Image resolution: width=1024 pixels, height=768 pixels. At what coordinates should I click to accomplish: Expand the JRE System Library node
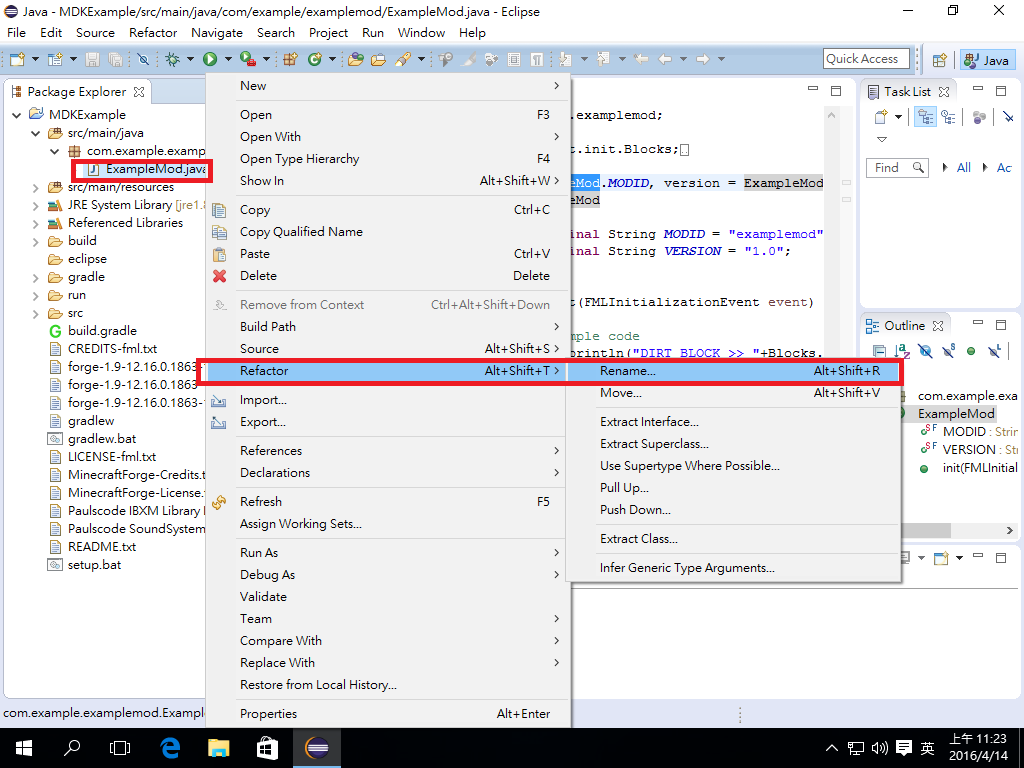point(35,206)
